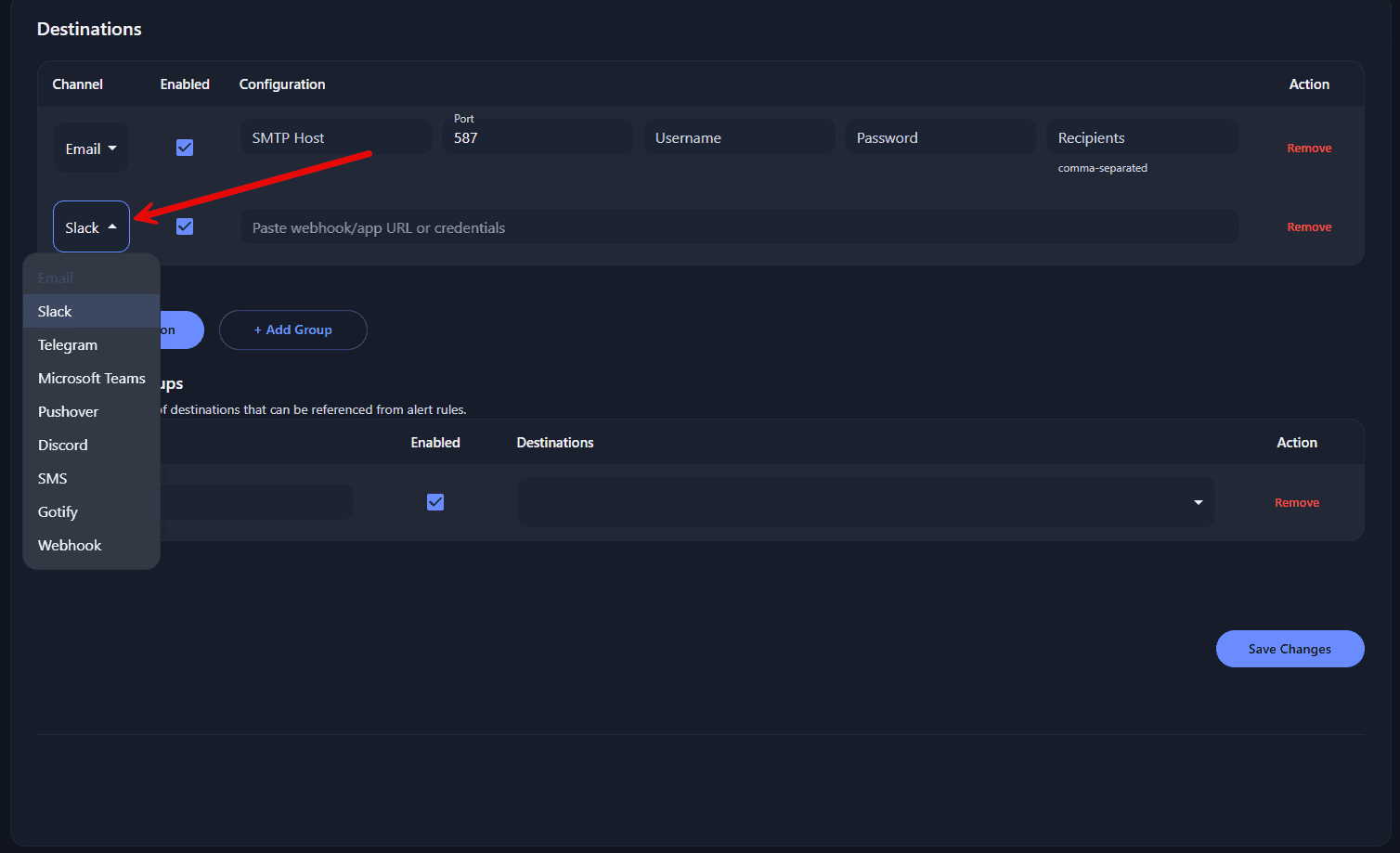Uncheck the Email row's Enabled checkbox
Image resolution: width=1400 pixels, height=853 pixels.
pyautogui.click(x=185, y=147)
